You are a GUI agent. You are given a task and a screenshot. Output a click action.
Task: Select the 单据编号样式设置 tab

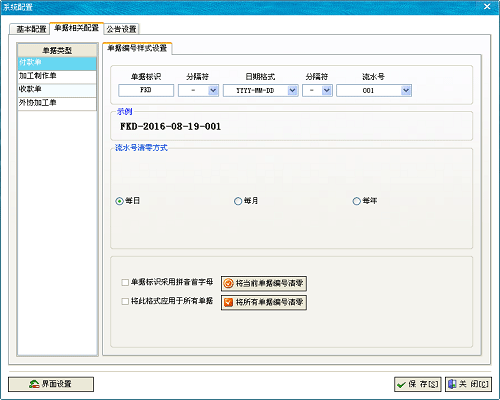tap(137, 48)
